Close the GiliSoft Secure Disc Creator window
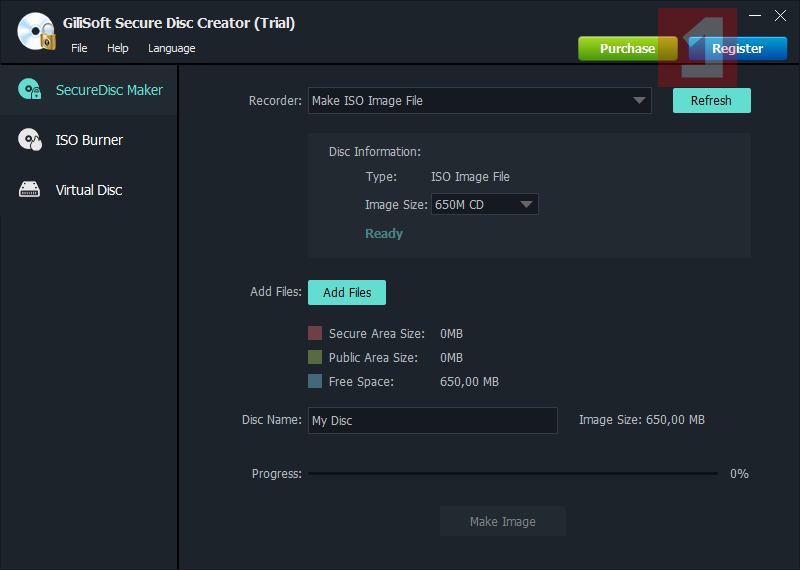 [780, 16]
